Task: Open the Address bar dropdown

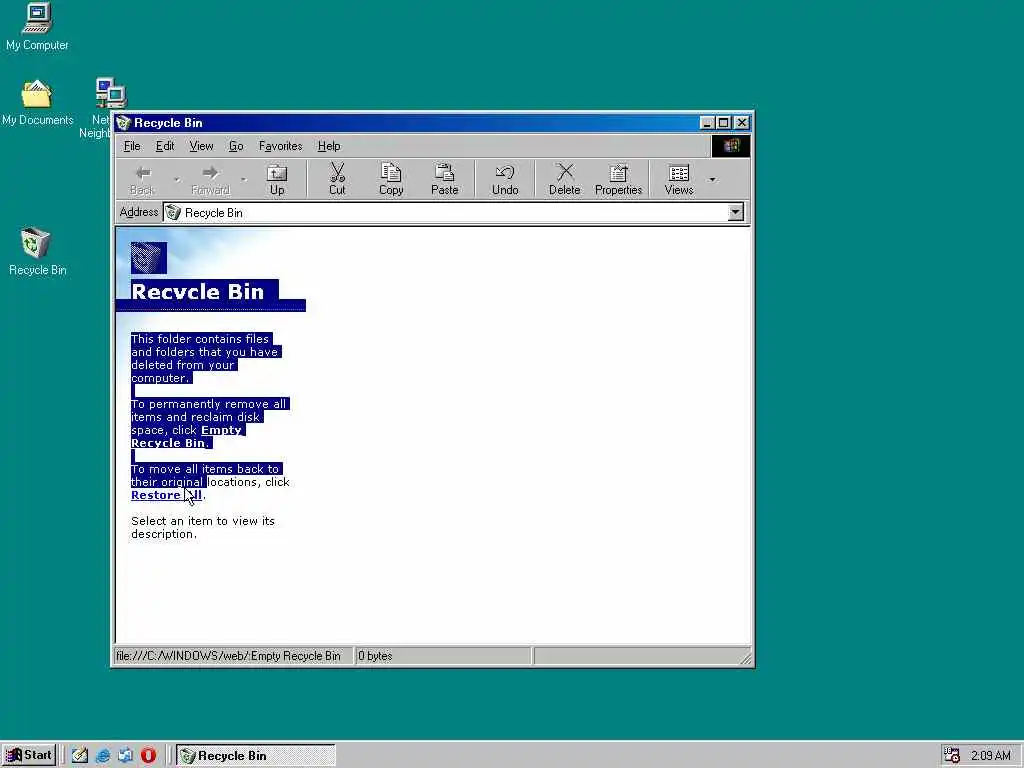Action: point(735,212)
